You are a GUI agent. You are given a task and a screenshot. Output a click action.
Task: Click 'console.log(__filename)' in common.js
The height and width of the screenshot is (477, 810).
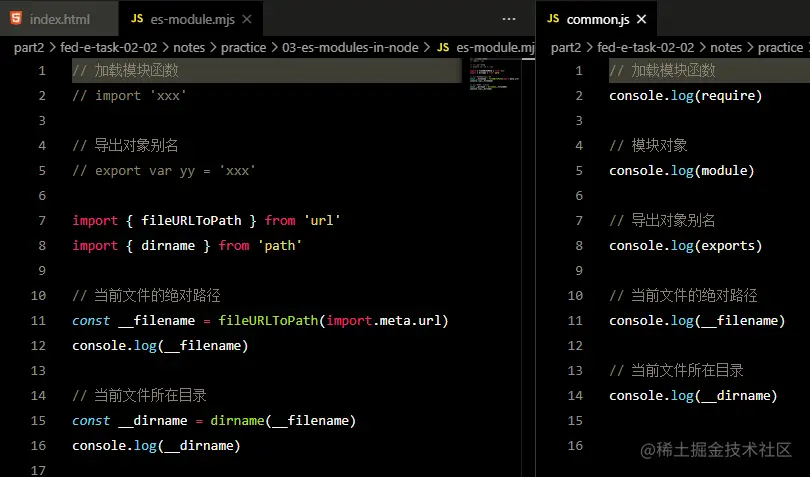[x=697, y=320]
